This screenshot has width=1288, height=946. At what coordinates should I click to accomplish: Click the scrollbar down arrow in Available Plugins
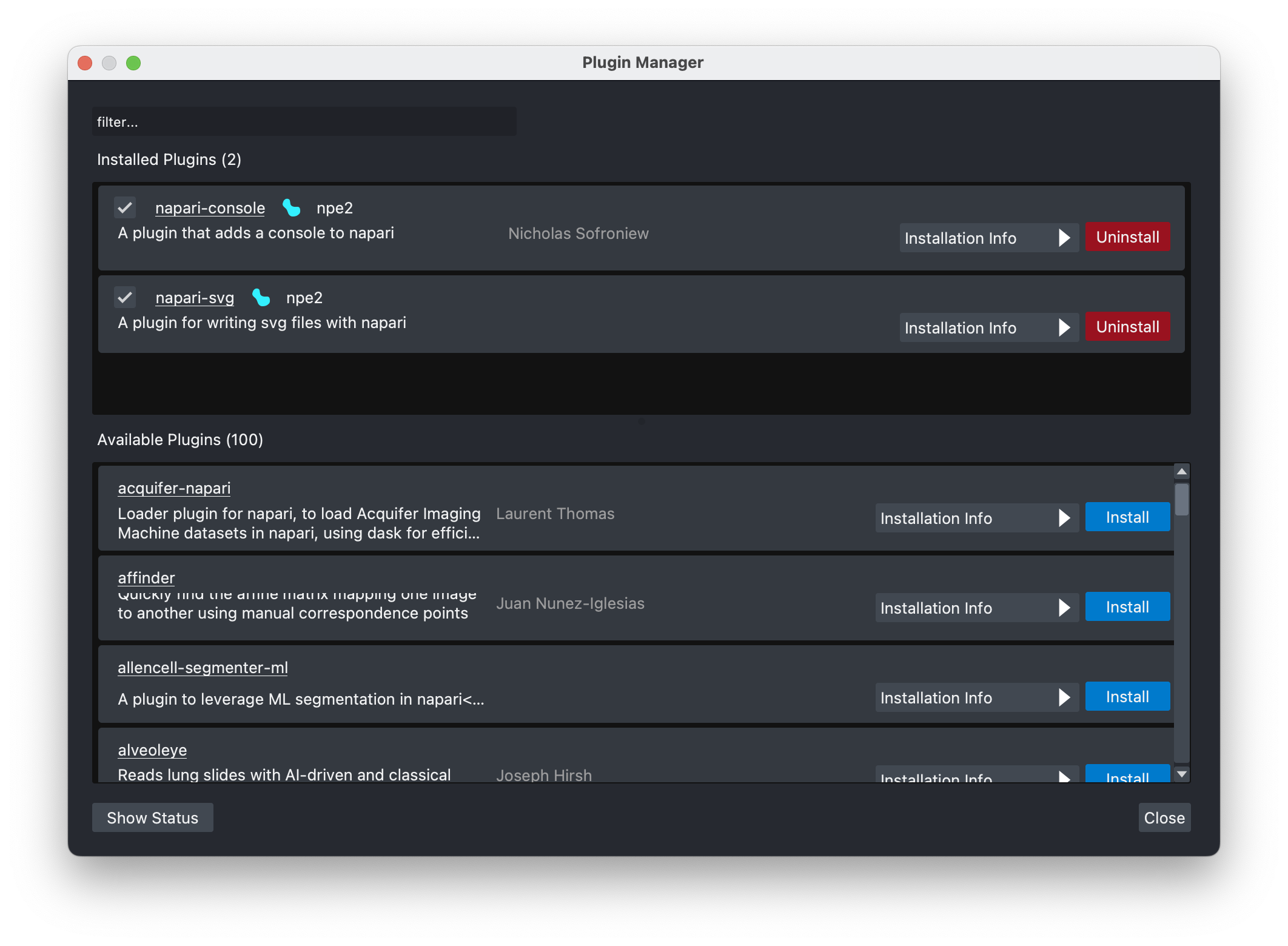pos(1182,774)
